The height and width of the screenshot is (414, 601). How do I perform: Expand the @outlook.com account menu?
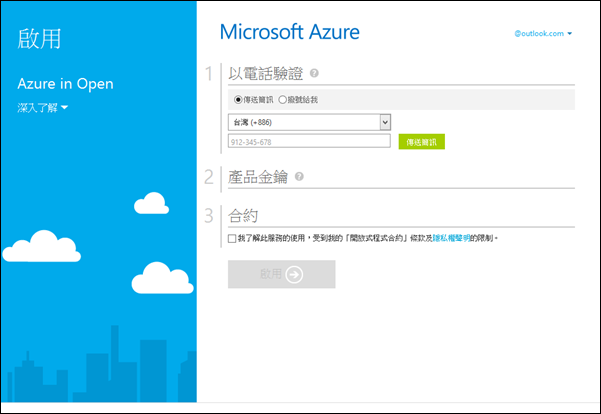(543, 34)
